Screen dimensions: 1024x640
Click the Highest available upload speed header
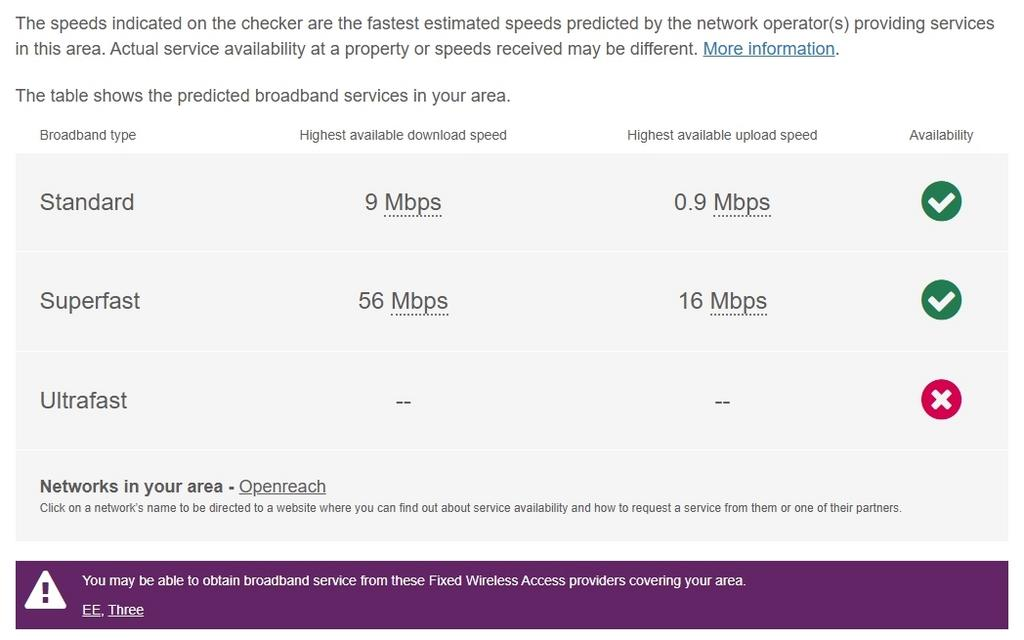click(722, 135)
